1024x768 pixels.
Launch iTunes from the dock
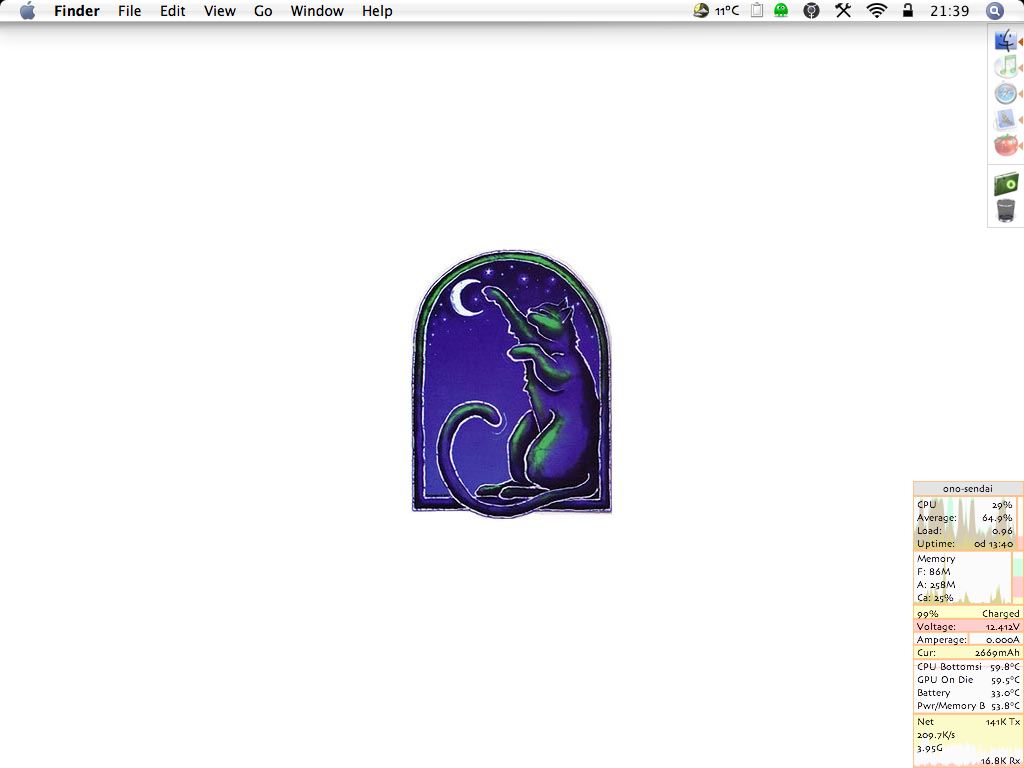click(x=1006, y=67)
